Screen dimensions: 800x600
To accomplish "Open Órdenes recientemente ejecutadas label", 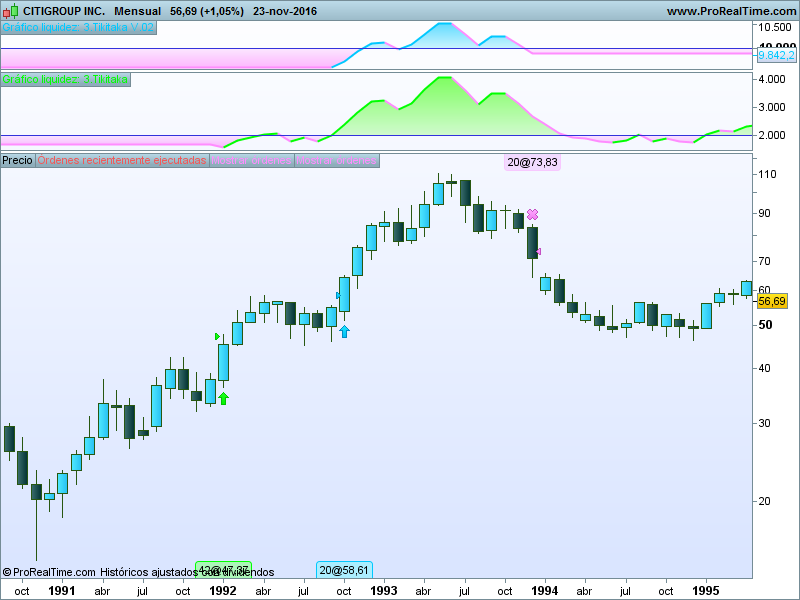I will point(122,160).
